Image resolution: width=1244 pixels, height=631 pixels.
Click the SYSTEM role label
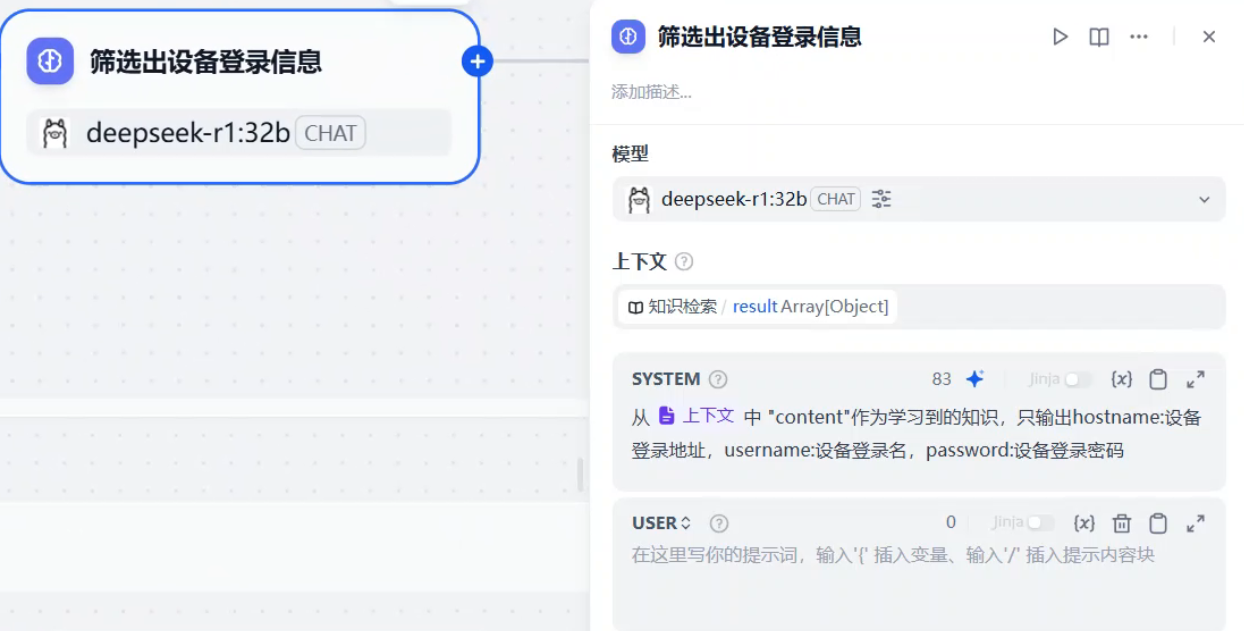pyautogui.click(x=666, y=379)
